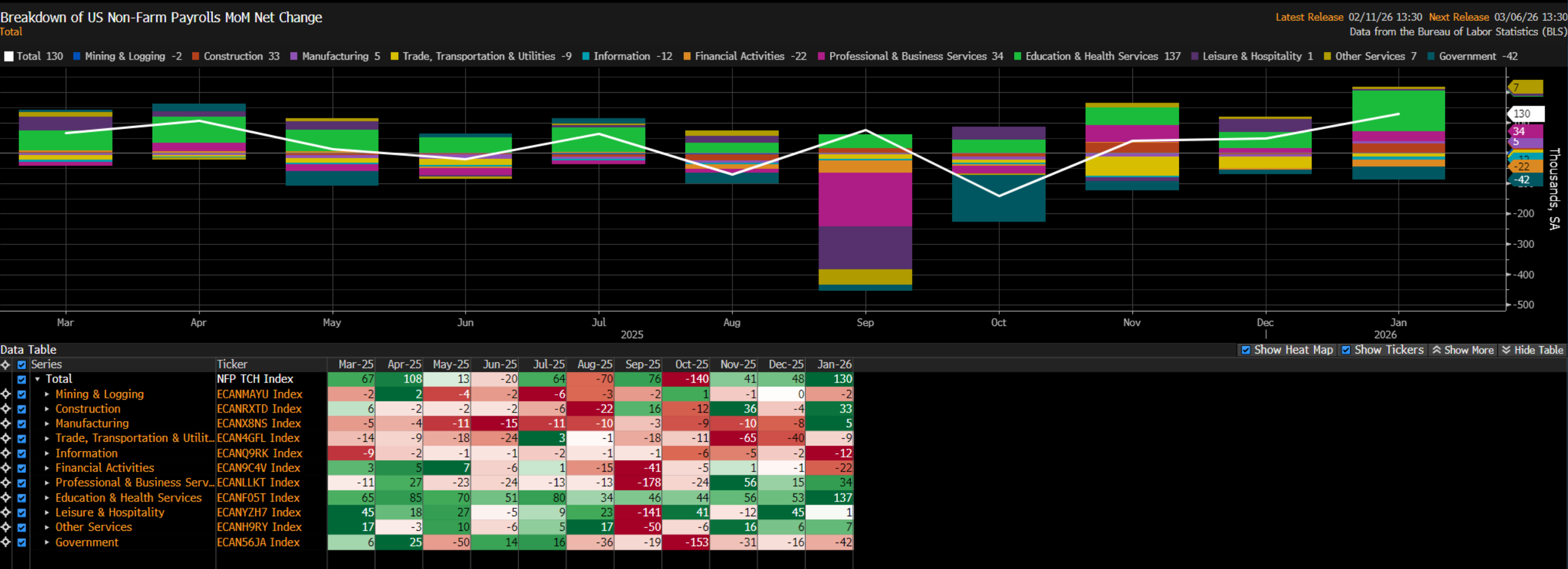The width and height of the screenshot is (1568, 569).
Task: Click the Ticker column header
Action: (x=233, y=365)
